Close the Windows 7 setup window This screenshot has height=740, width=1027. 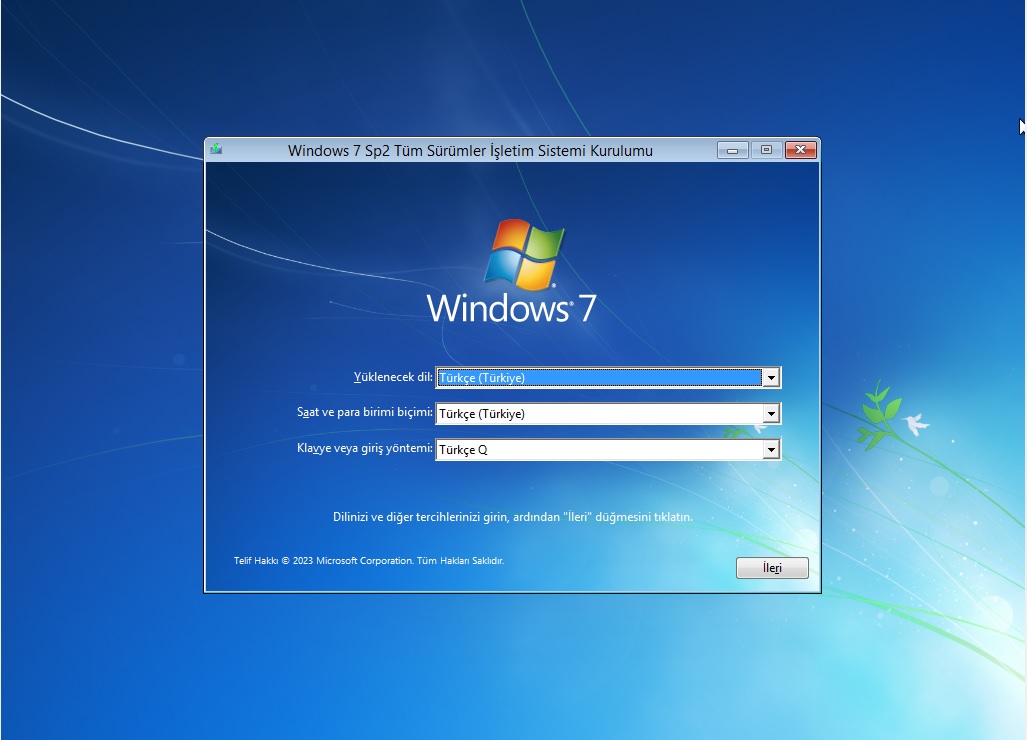pyautogui.click(x=800, y=151)
